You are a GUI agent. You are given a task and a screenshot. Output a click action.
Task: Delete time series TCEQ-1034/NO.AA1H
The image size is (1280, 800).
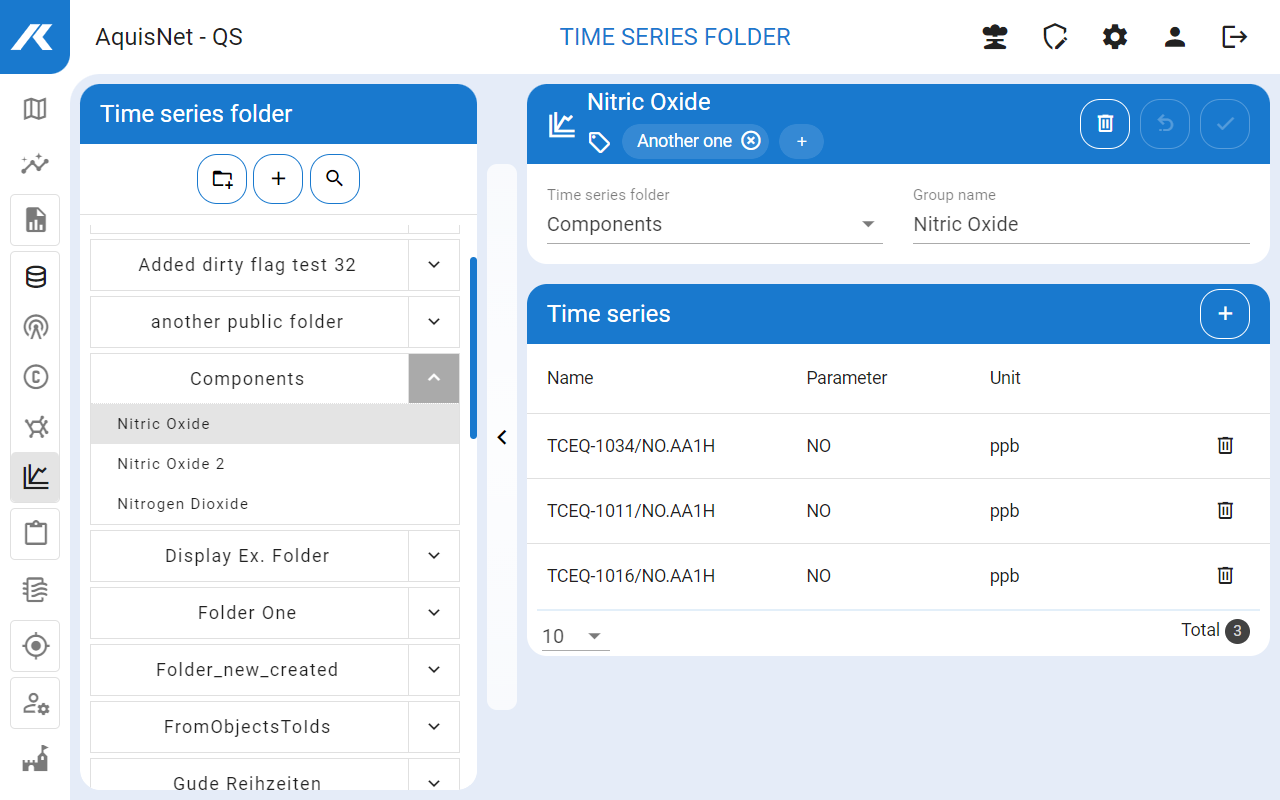[1225, 446]
